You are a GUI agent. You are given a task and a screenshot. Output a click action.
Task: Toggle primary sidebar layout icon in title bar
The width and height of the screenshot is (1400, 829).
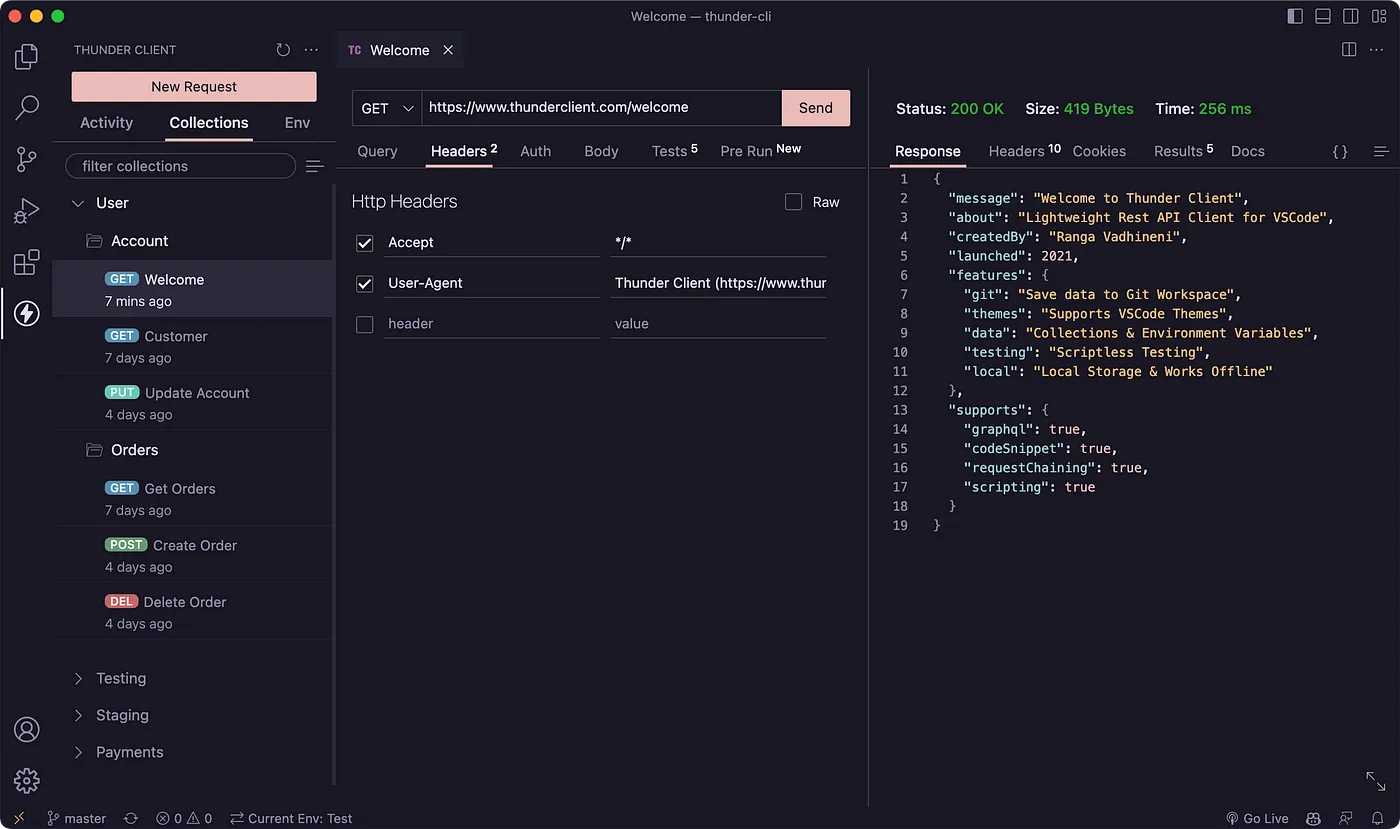click(1295, 16)
